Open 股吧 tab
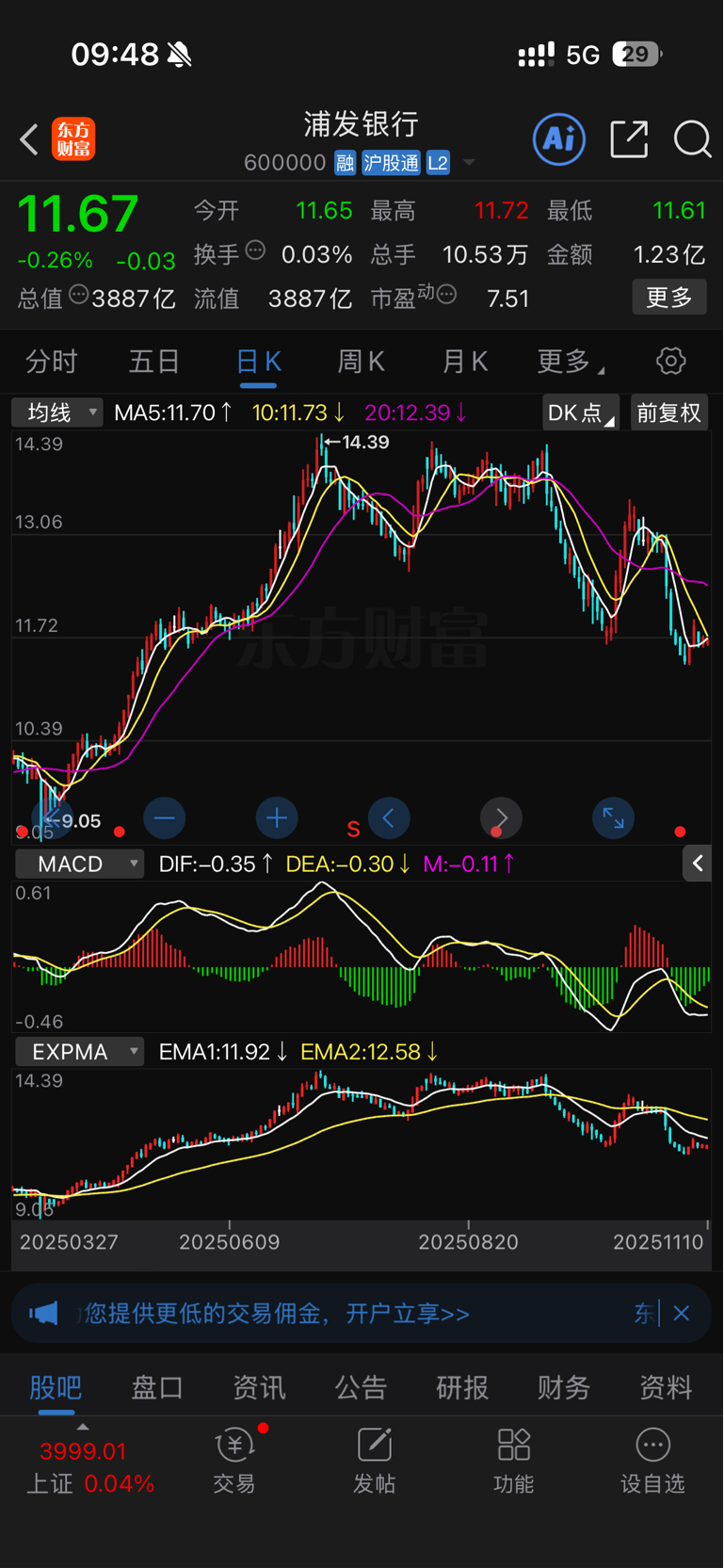This screenshot has height=1568, width=724. pyautogui.click(x=56, y=1387)
